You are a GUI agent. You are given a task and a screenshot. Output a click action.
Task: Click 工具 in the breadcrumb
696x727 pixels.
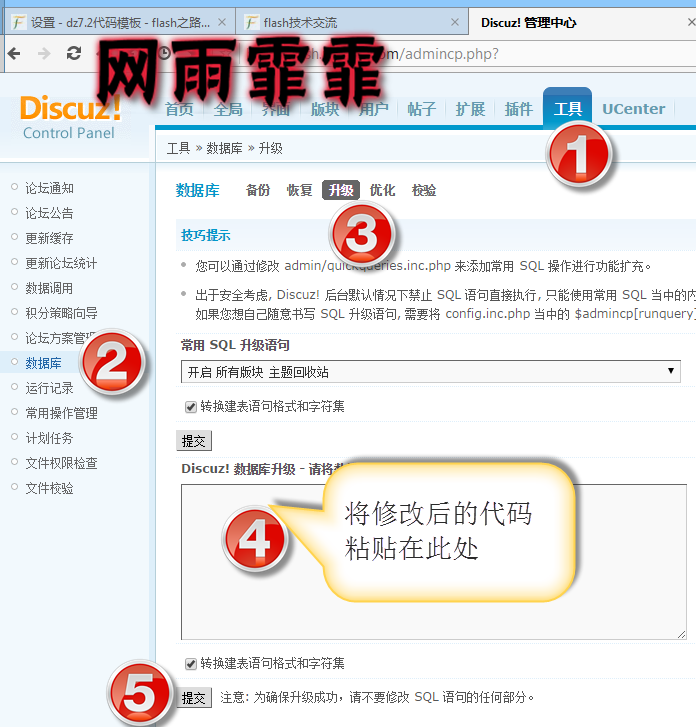(179, 148)
